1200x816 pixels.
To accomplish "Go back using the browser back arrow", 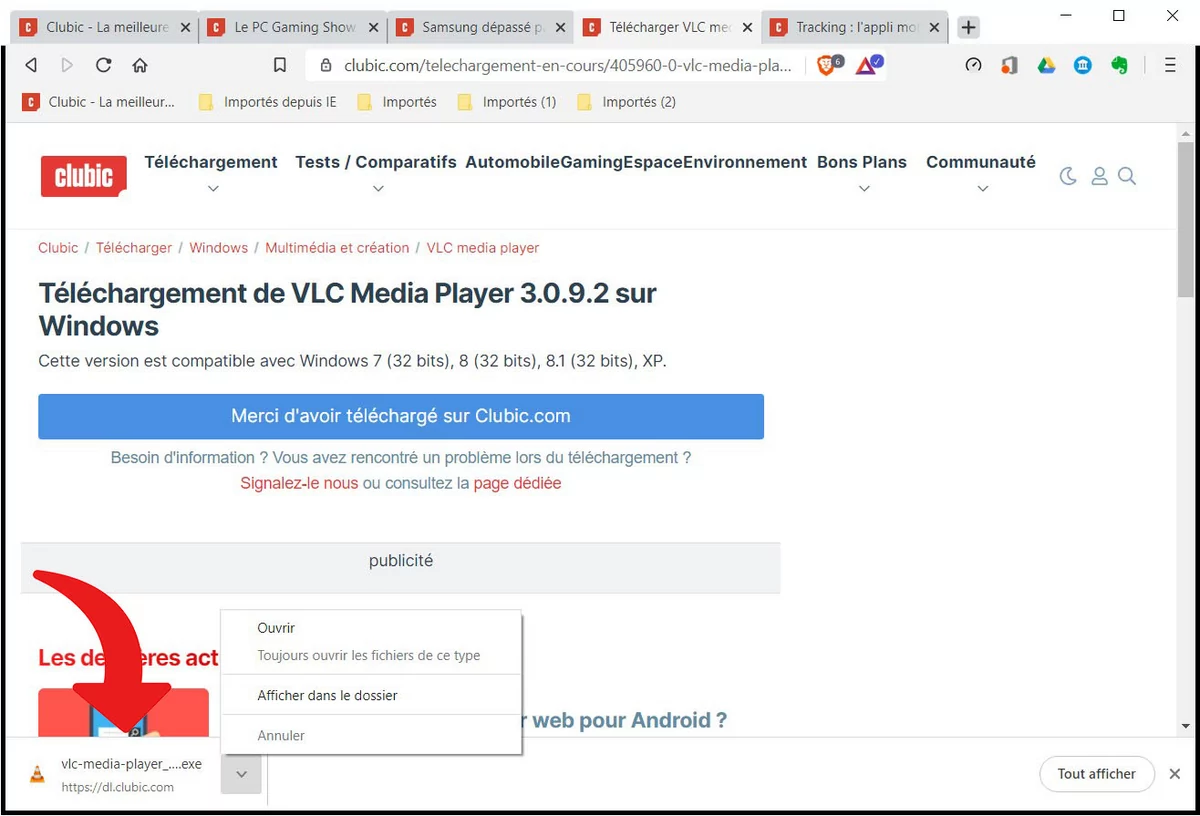I will click(x=31, y=65).
